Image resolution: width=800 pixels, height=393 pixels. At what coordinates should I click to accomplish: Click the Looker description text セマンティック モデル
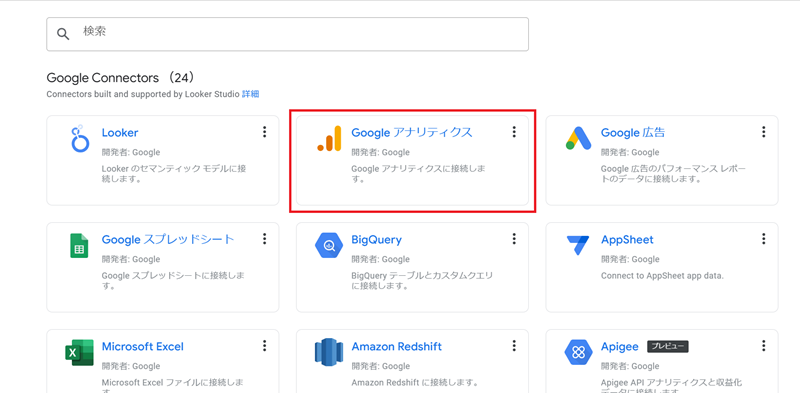click(x=179, y=169)
